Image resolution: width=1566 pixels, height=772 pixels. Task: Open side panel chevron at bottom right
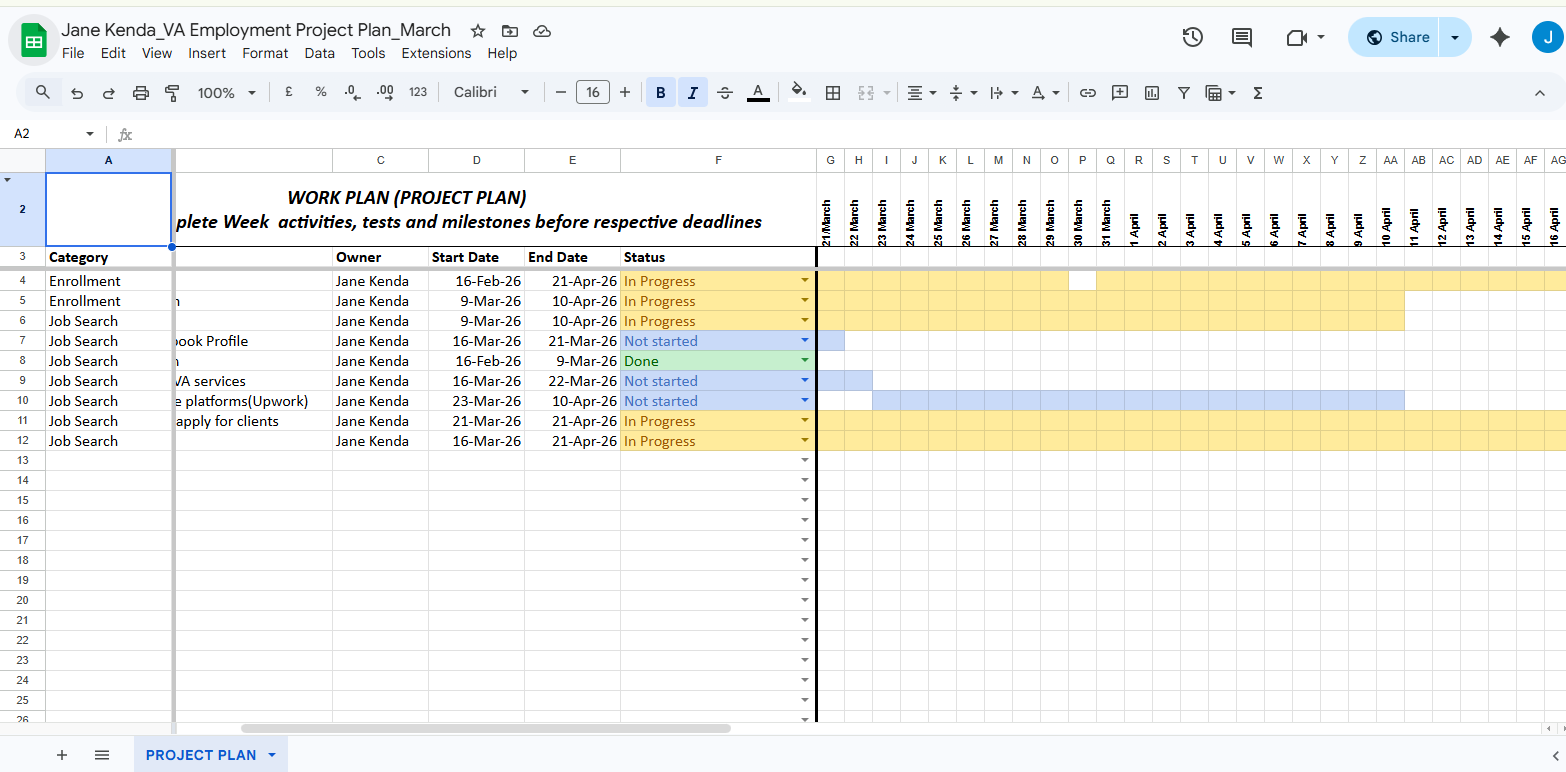[x=1555, y=755]
